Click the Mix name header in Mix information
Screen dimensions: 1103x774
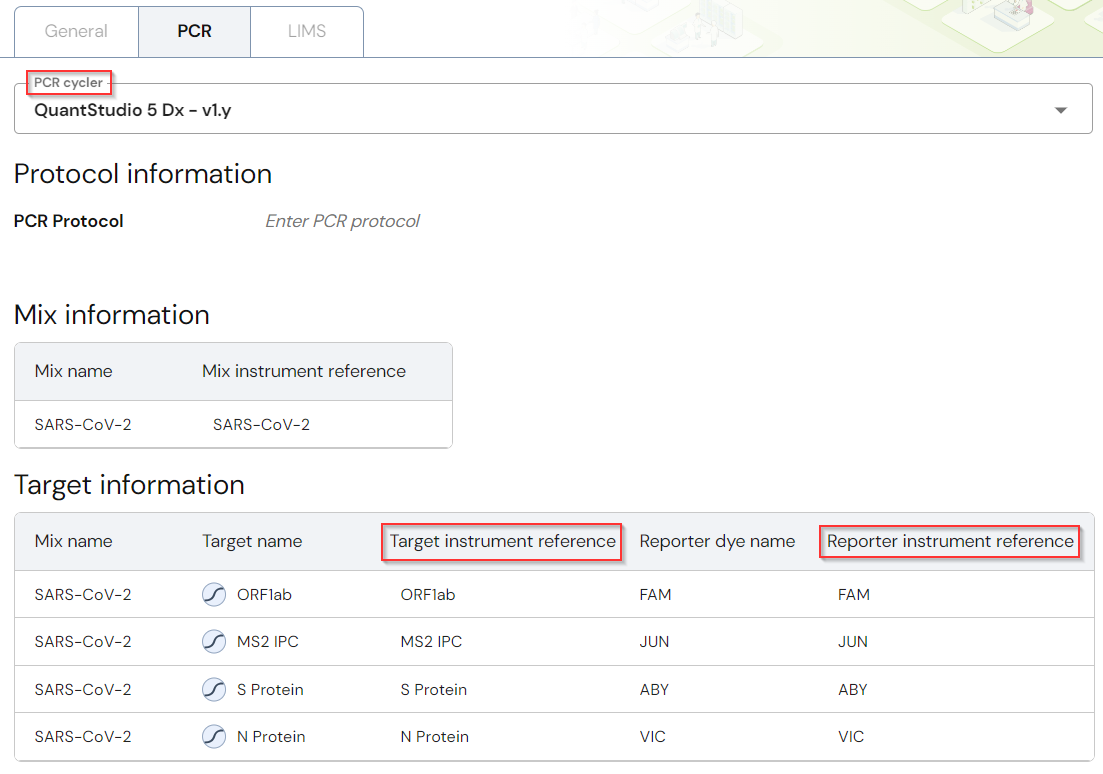coord(74,372)
